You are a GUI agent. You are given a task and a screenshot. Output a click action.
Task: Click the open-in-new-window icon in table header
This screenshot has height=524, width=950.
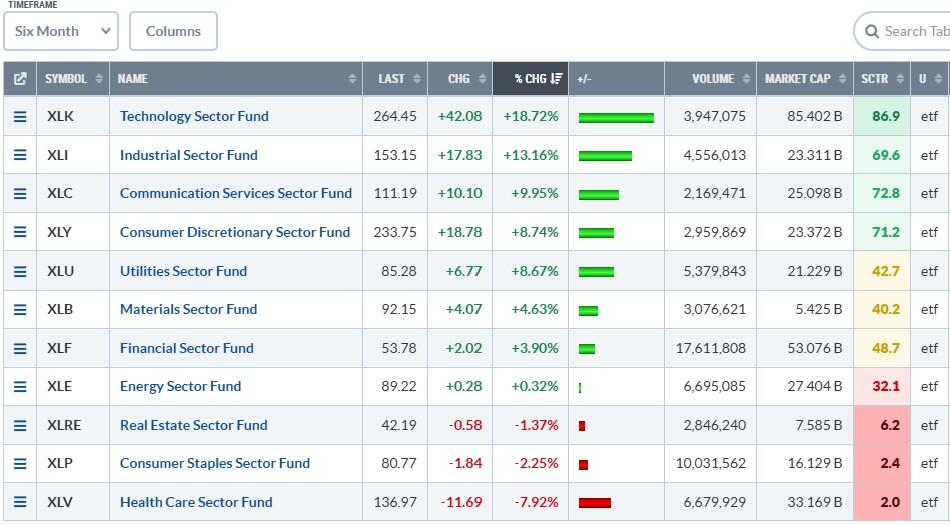point(19,79)
